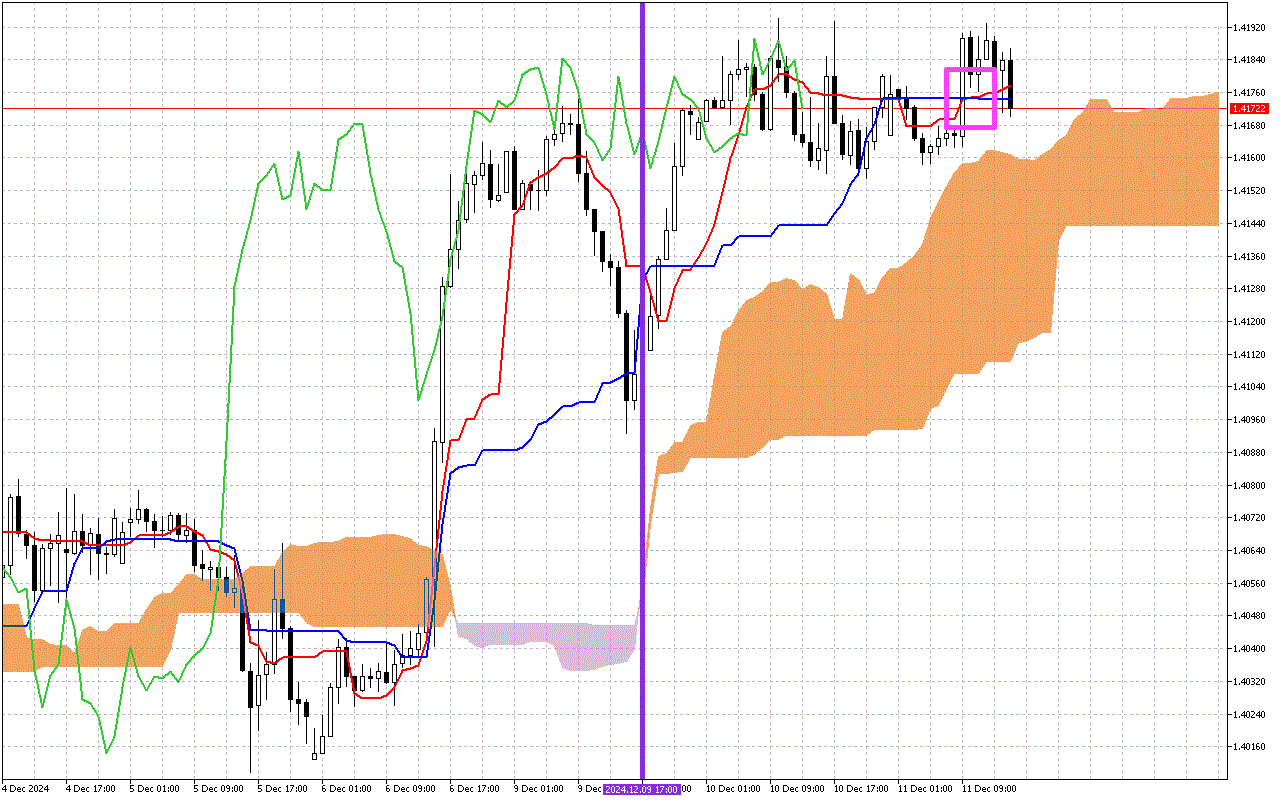The width and height of the screenshot is (1280, 800).
Task: Select the 1.40320 price level label
Action: [x=1250, y=682]
